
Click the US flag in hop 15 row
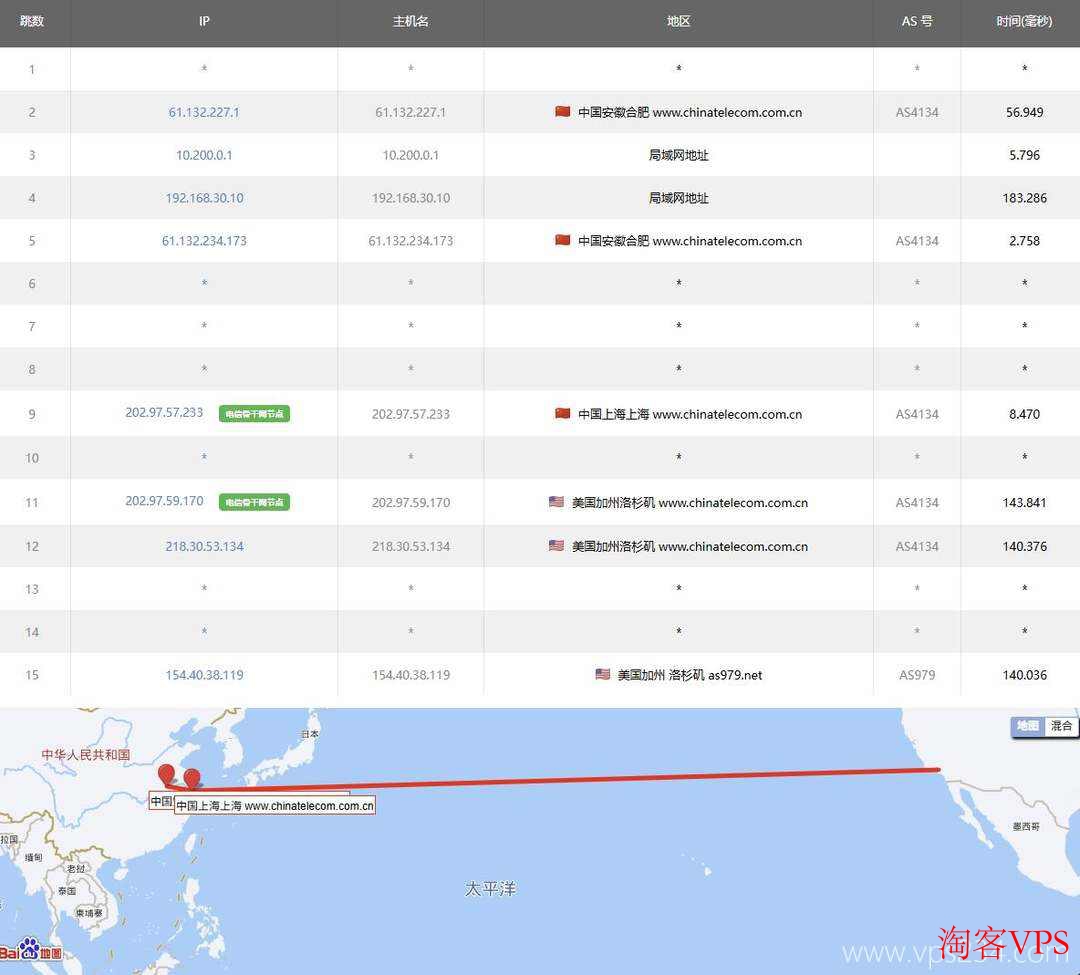[x=603, y=674]
